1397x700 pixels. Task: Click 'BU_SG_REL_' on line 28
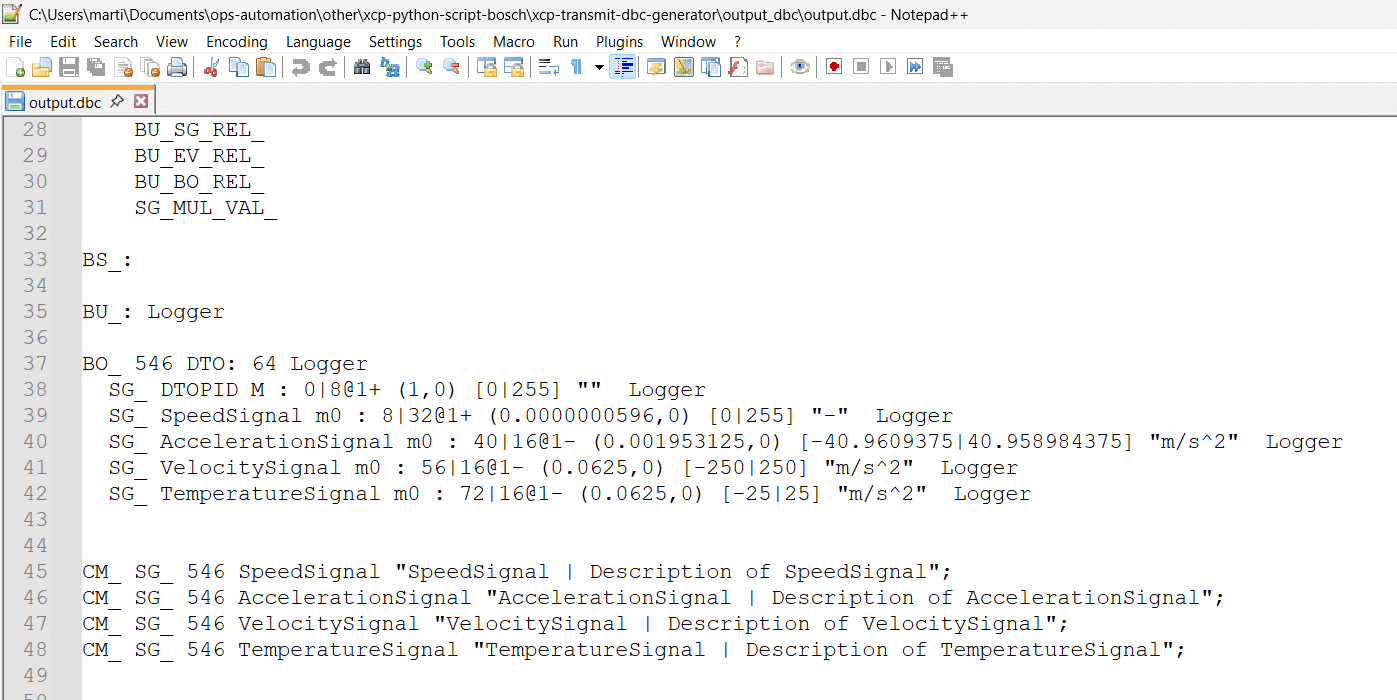pos(199,130)
